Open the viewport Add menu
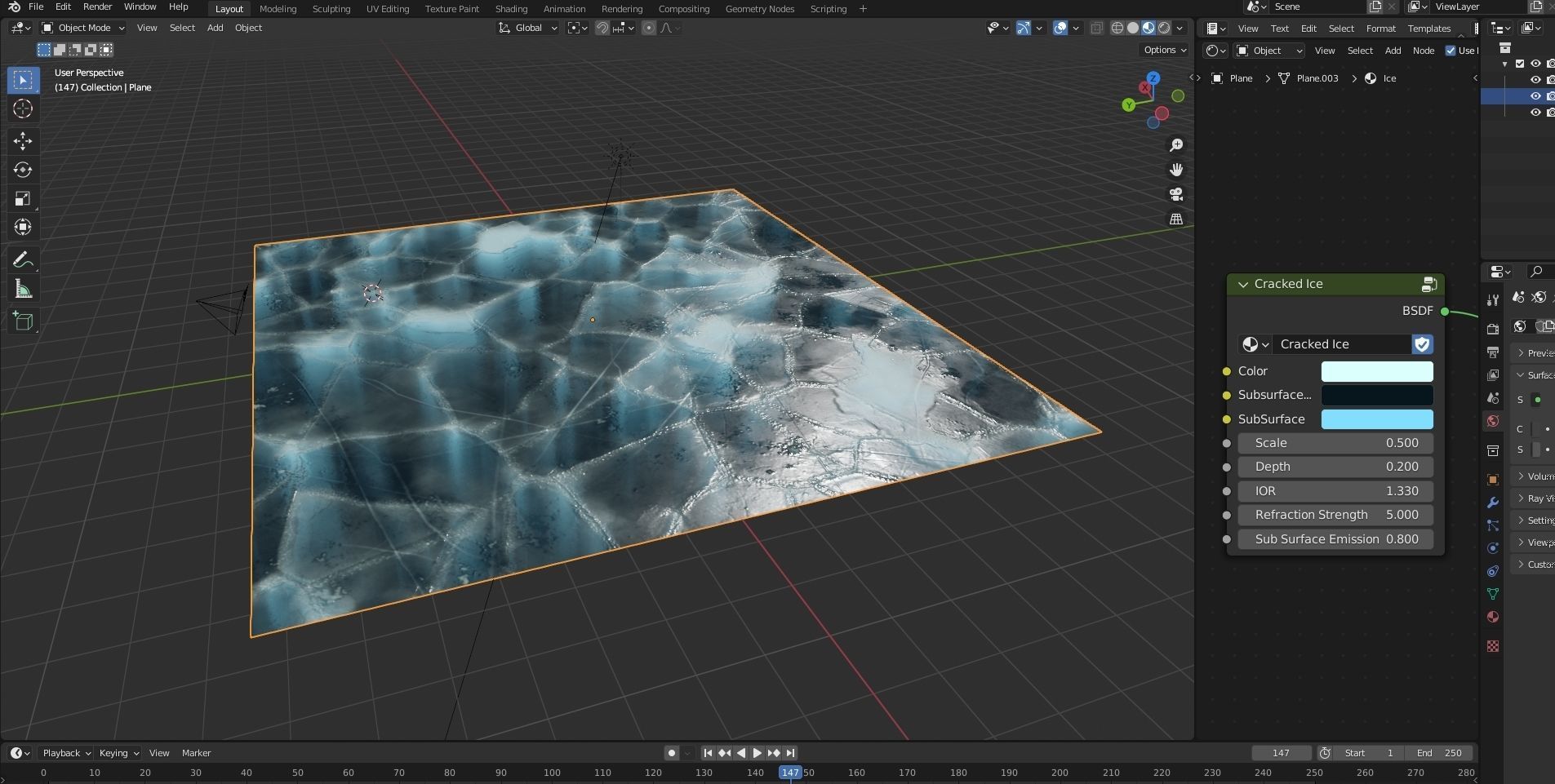The image size is (1555, 784). pyautogui.click(x=215, y=28)
